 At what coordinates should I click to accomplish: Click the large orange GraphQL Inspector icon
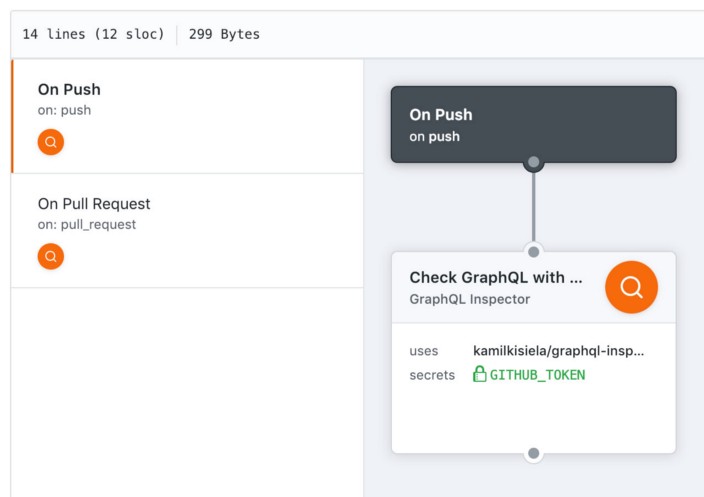[x=631, y=287]
